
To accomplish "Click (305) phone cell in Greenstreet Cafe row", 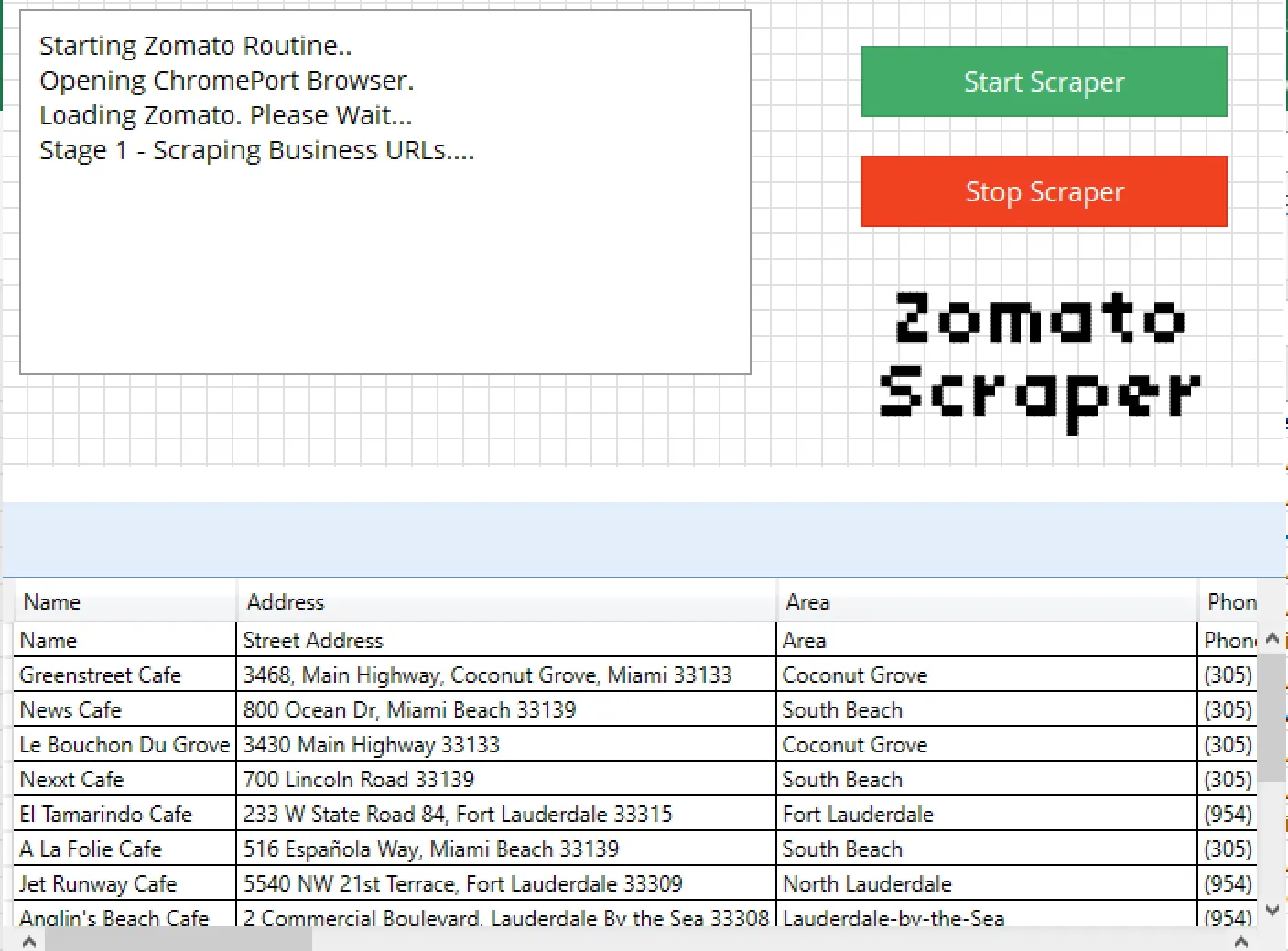I will [1228, 675].
